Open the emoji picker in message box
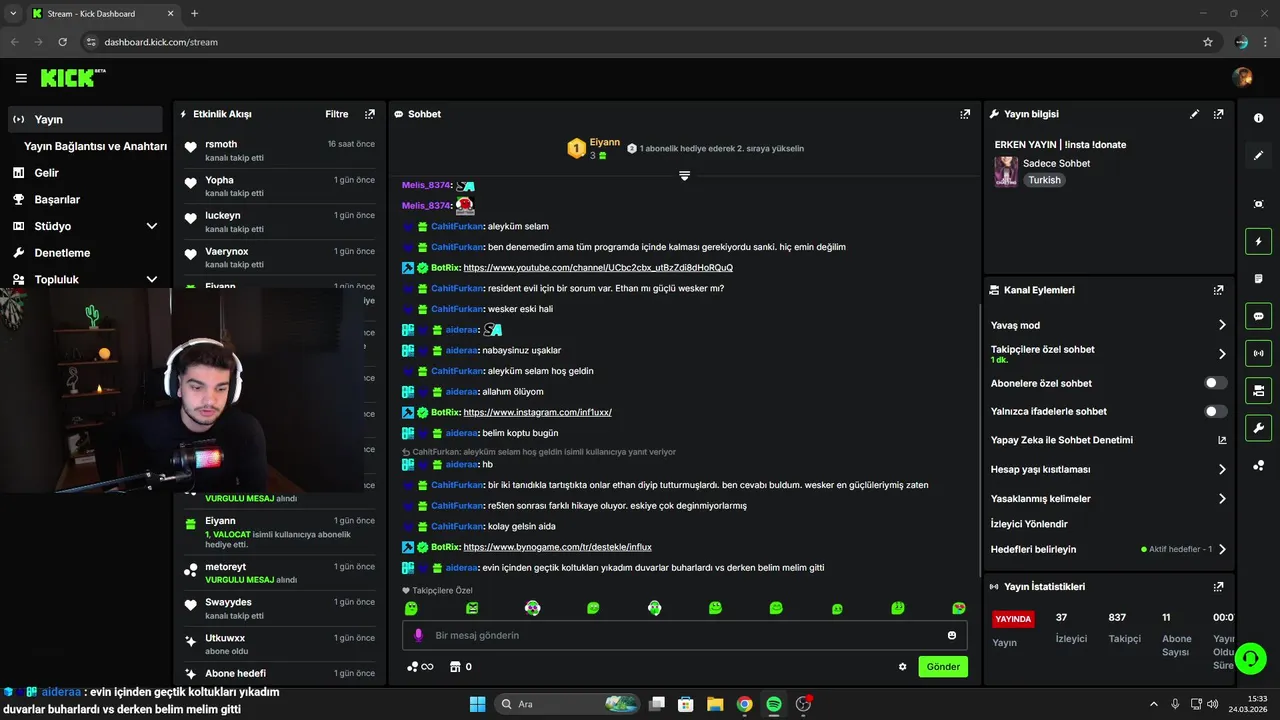This screenshot has height=720, width=1280. [952, 635]
